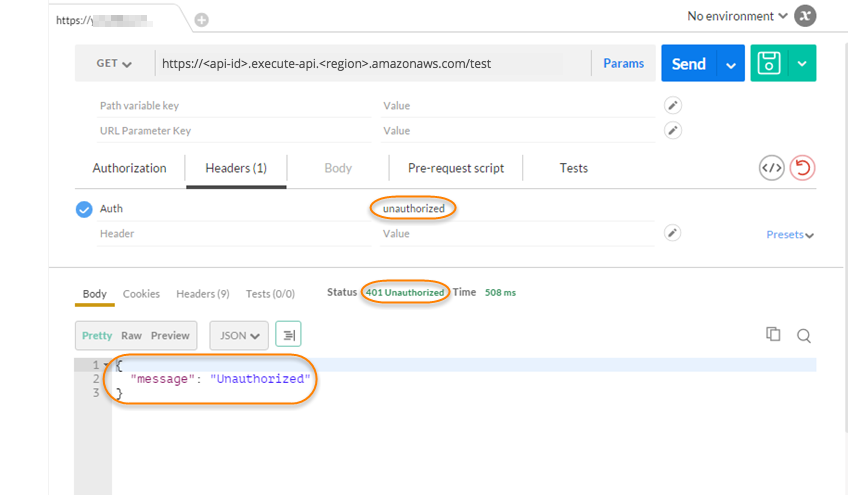Click the generate code snippet icon
Viewport: 848px width, 495px height.
click(x=771, y=168)
